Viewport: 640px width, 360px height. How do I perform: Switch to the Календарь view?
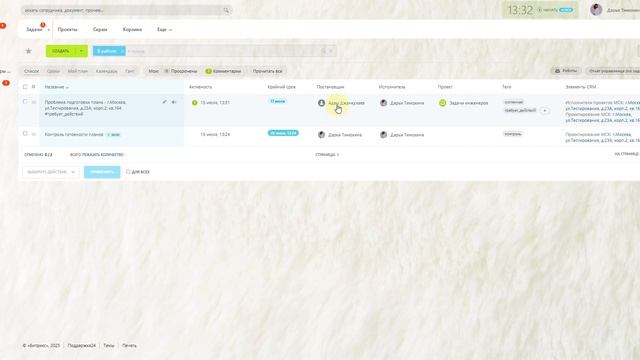[107, 71]
